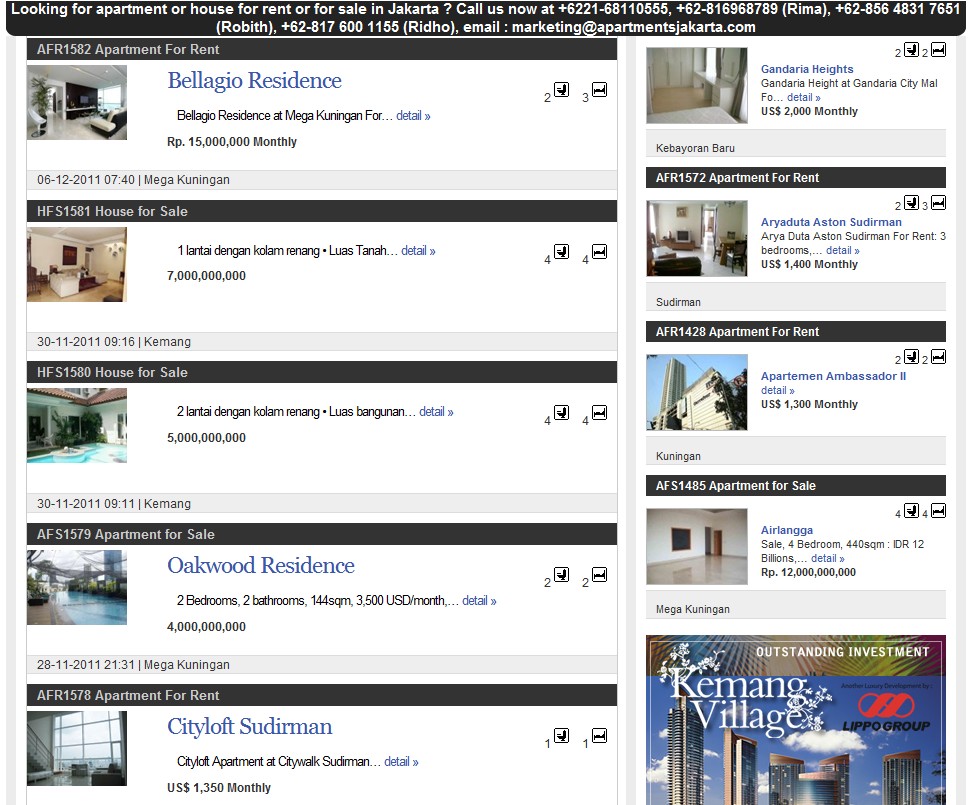The width and height of the screenshot is (972, 805).
Task: Open Cityloft Sudirman loft thumbnail
Action: click(x=77, y=748)
